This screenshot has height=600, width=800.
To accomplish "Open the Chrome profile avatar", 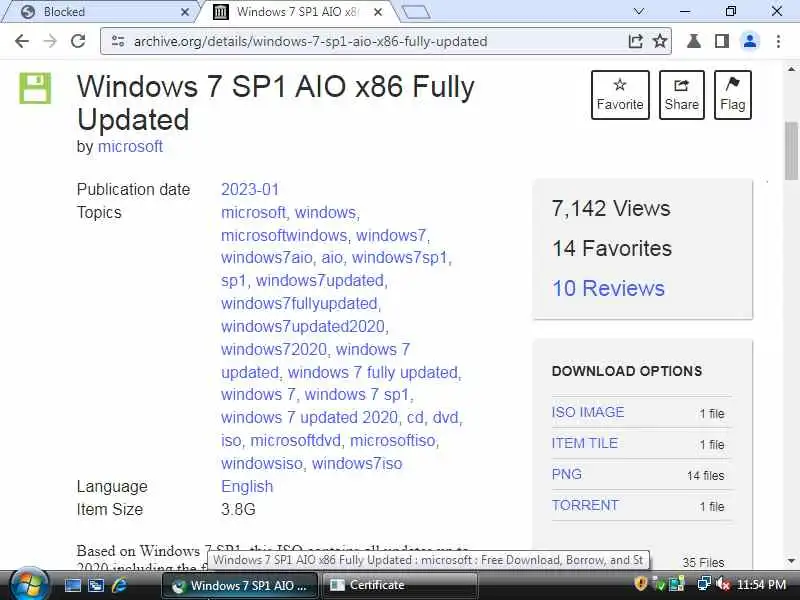I will (750, 41).
